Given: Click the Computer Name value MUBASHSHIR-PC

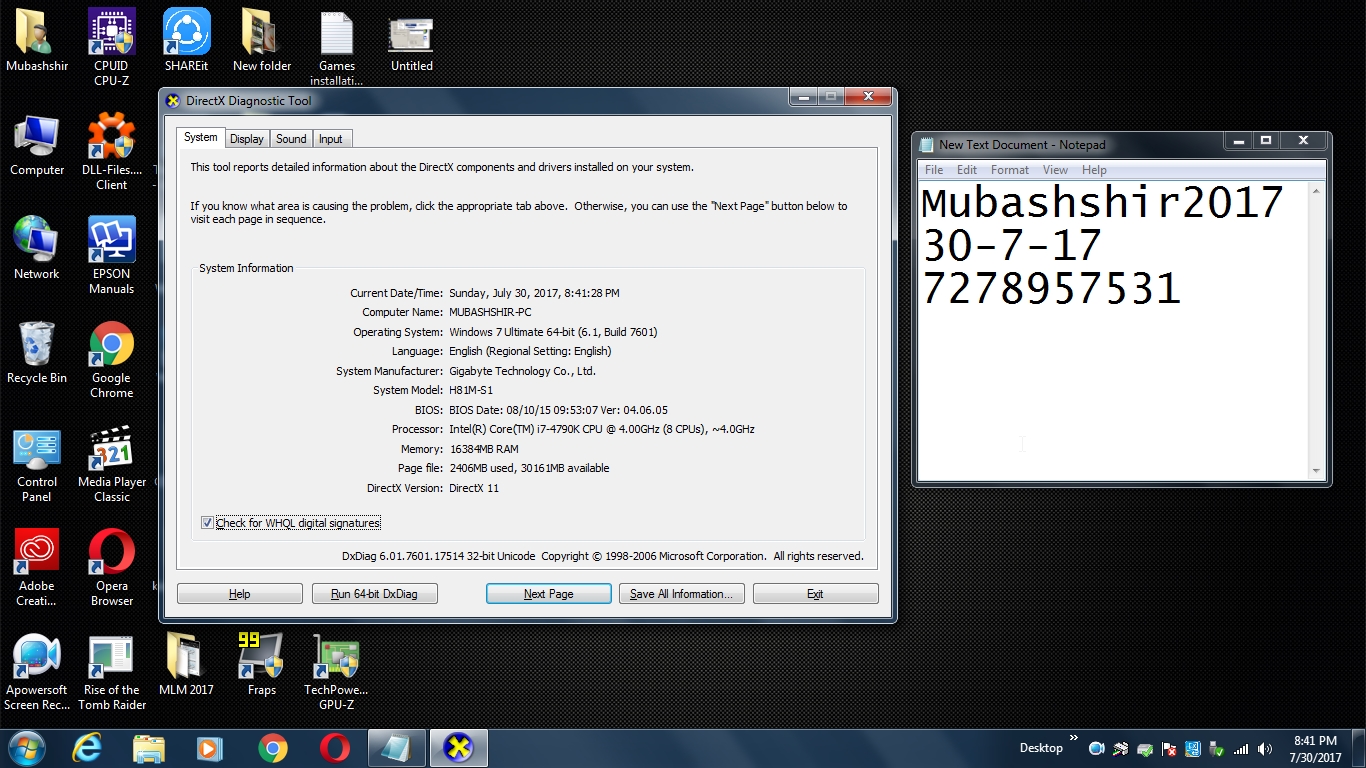Looking at the screenshot, I should tap(490, 312).
